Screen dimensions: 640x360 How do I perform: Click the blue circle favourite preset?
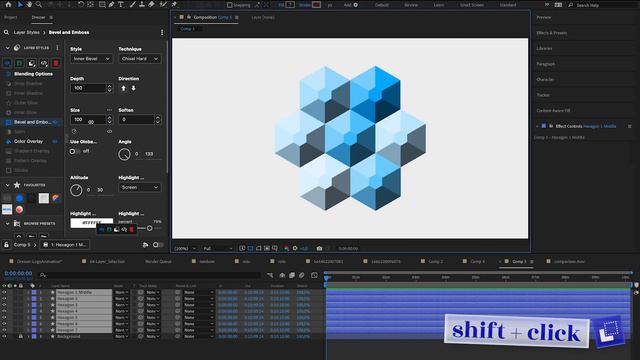19,198
